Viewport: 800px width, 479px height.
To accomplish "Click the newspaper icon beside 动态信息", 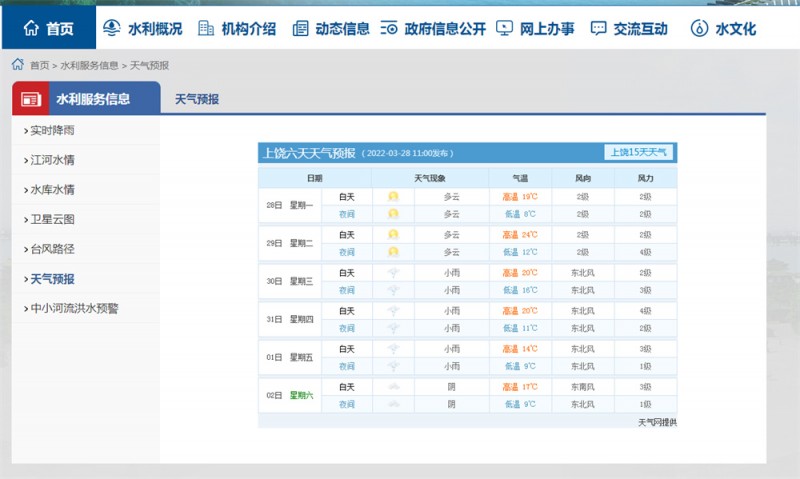I will (x=300, y=28).
